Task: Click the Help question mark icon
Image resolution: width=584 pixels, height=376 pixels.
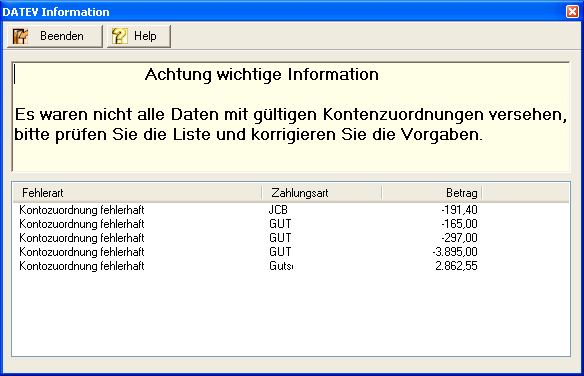Action: tap(120, 36)
